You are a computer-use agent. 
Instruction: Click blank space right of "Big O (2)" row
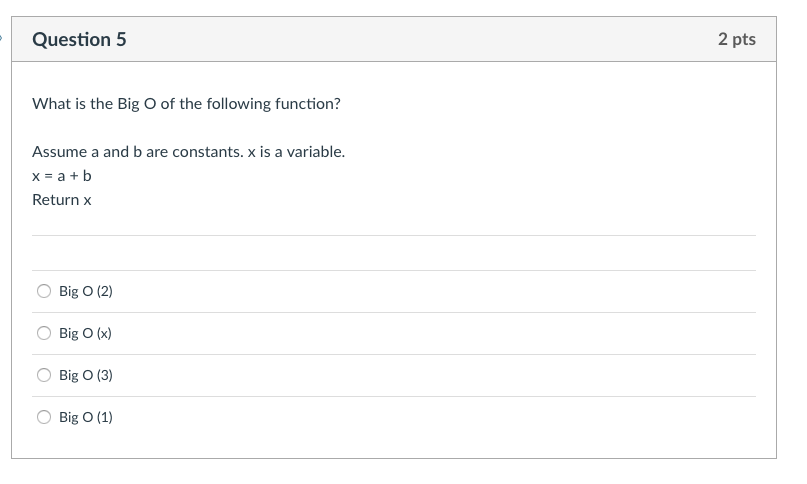click(450, 292)
